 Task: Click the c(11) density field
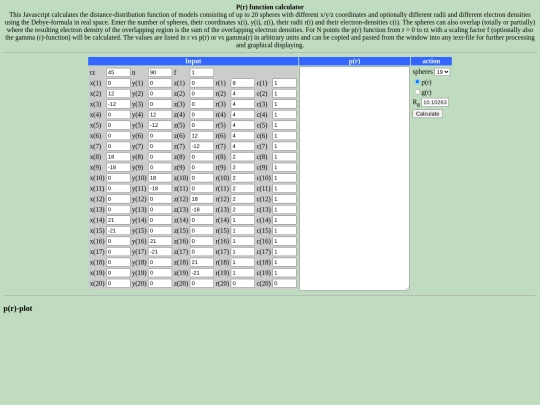pos(284,188)
